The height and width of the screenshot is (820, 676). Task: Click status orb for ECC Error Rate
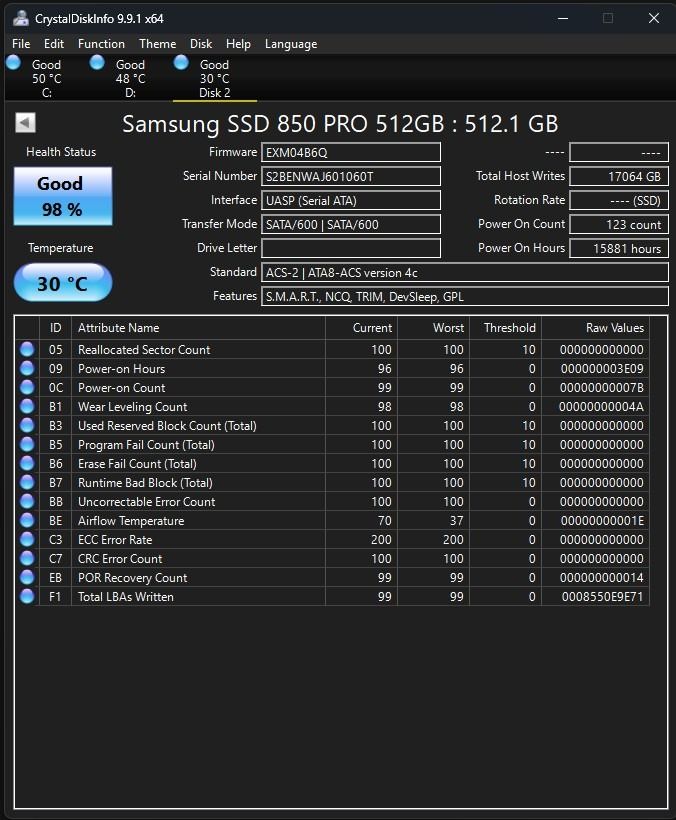(27, 539)
